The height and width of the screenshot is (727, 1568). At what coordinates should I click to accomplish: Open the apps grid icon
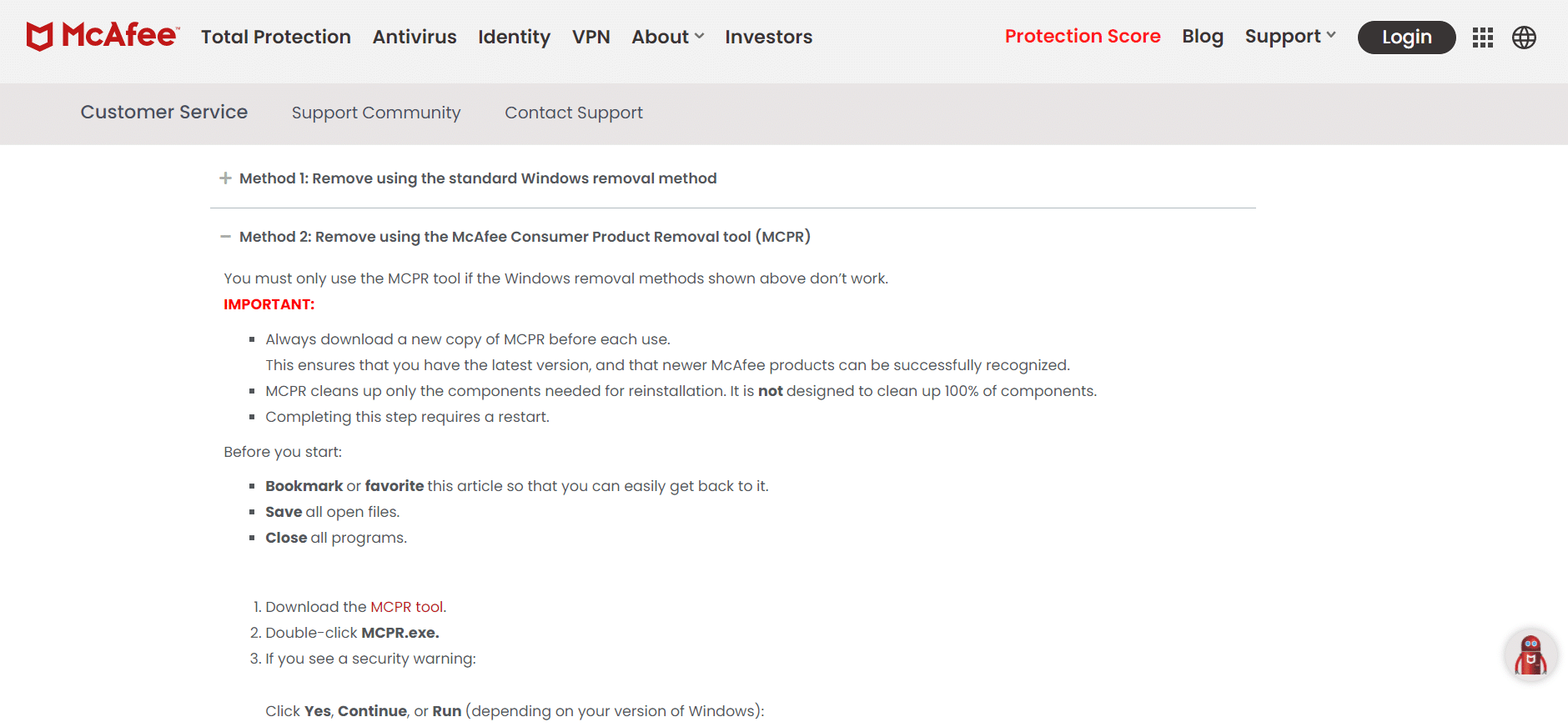[x=1482, y=38]
